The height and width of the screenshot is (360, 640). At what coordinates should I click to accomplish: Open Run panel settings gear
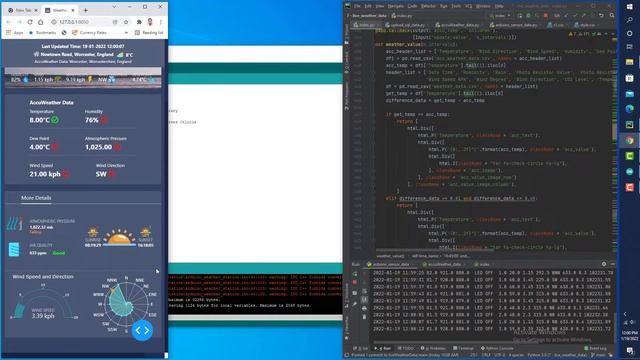(x=604, y=264)
